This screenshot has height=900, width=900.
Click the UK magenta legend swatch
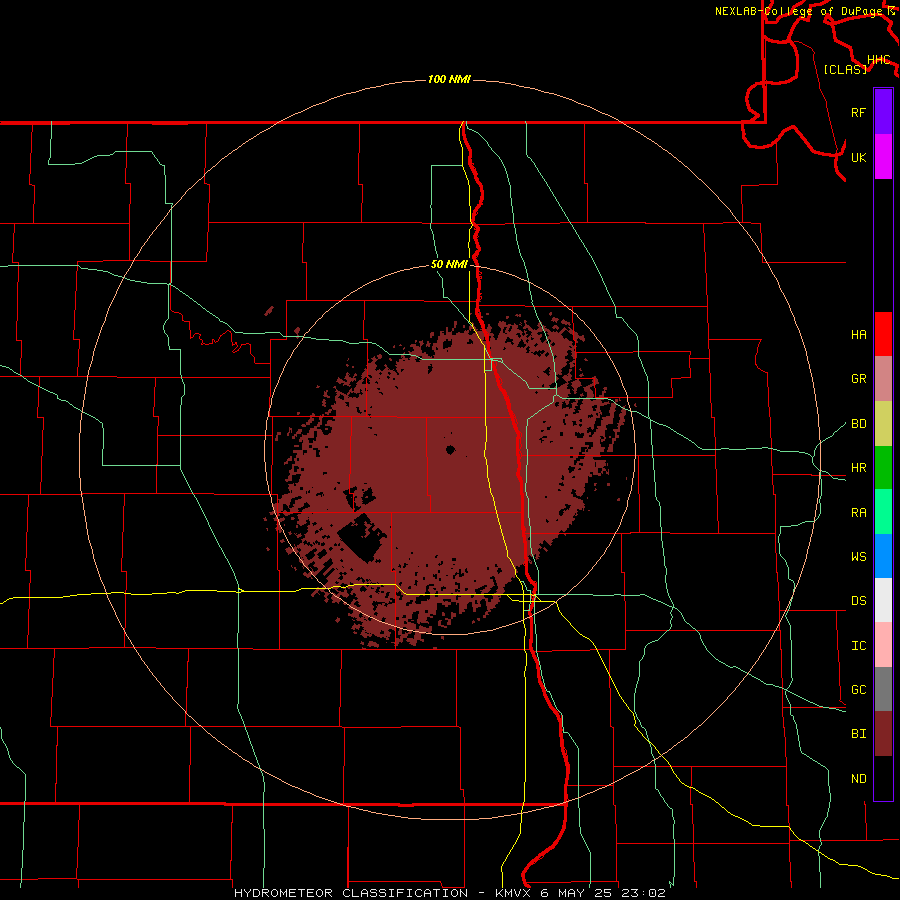pyautogui.click(x=883, y=157)
